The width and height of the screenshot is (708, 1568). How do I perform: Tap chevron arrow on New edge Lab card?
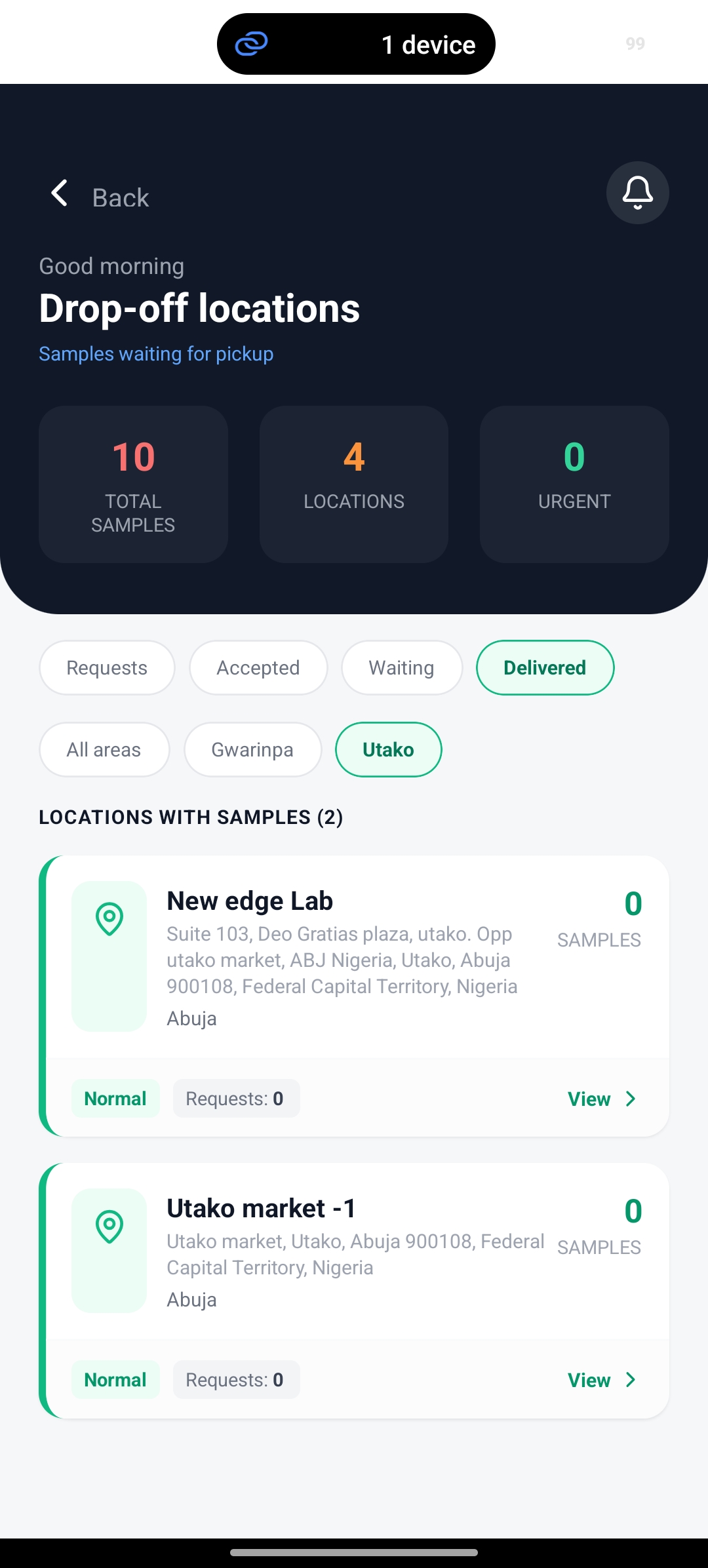(631, 1099)
